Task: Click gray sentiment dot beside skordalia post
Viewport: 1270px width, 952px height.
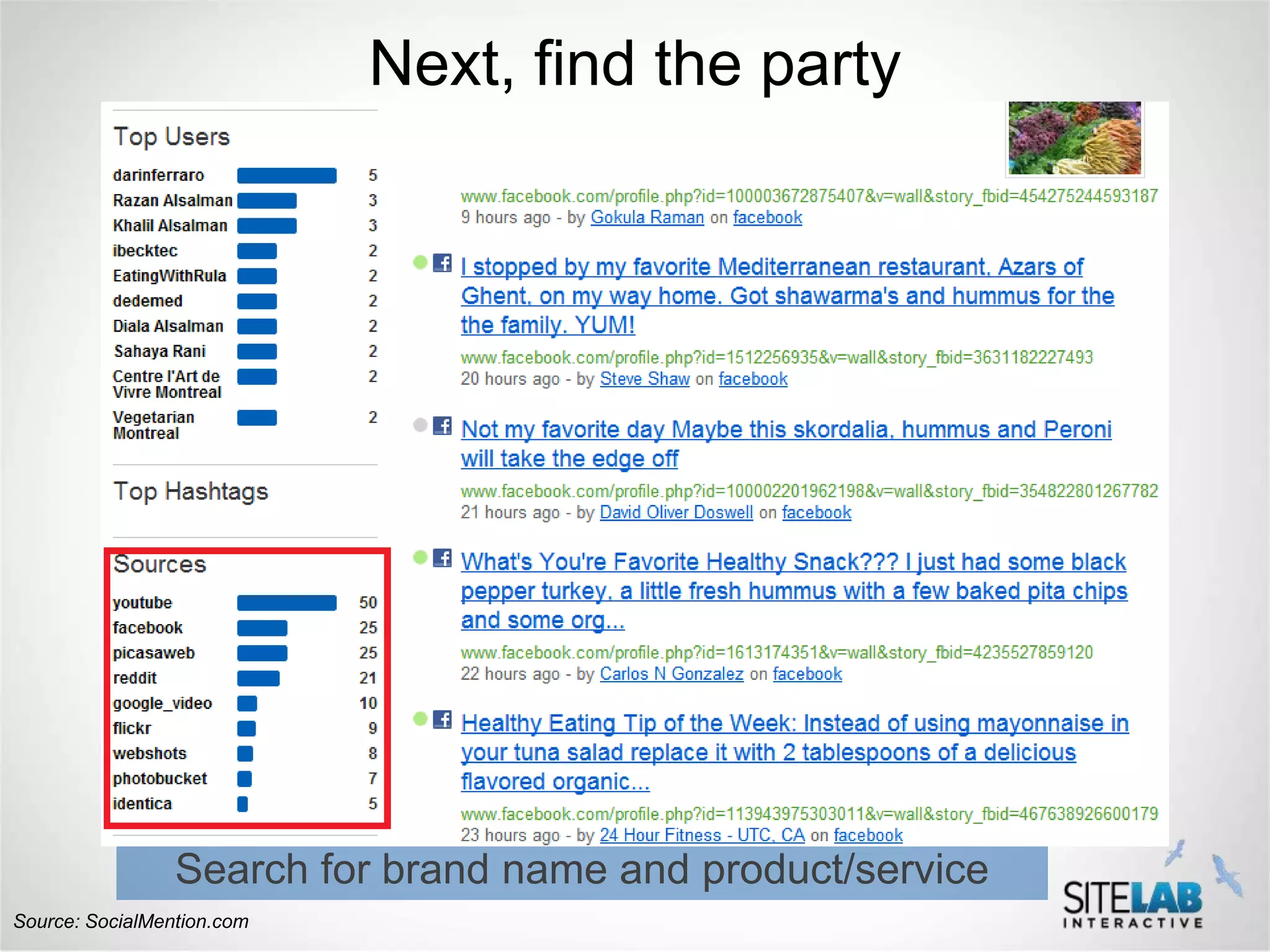Action: [420, 425]
